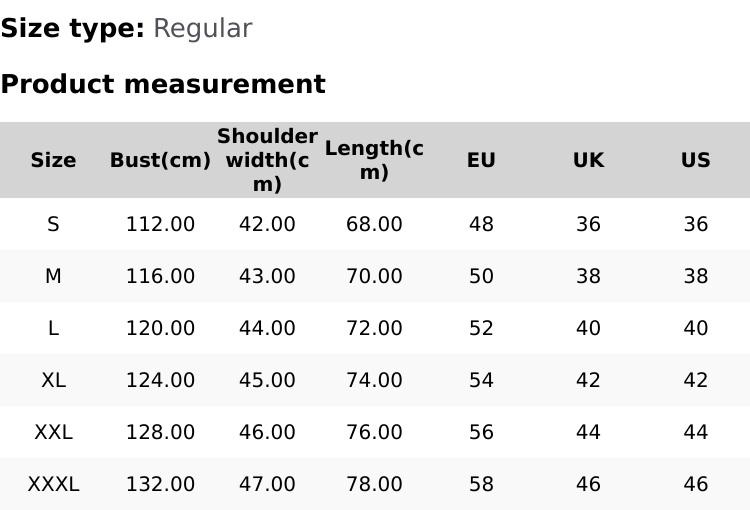This screenshot has width=750, height=510.
Task: Click the Bust(cm) column header
Action: click(x=160, y=160)
